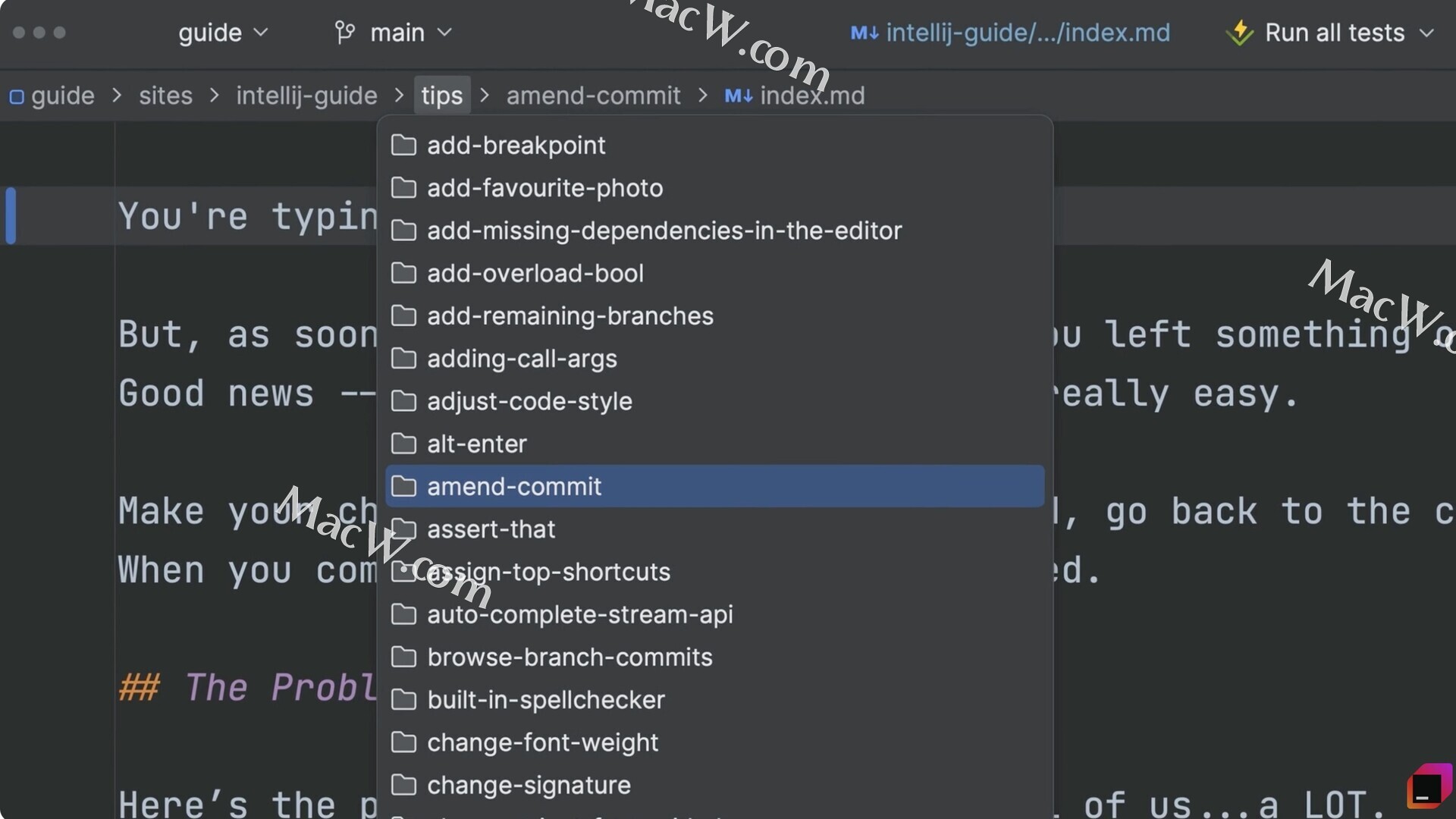This screenshot has height=819, width=1456.
Task: Select change-font-weight folder entry
Action: (x=714, y=742)
